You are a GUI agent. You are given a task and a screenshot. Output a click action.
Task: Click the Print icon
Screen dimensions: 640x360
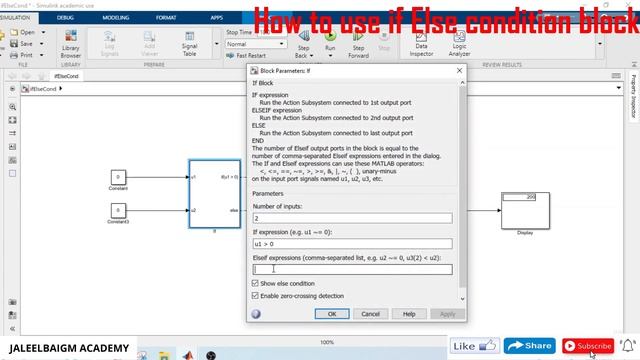14,55
